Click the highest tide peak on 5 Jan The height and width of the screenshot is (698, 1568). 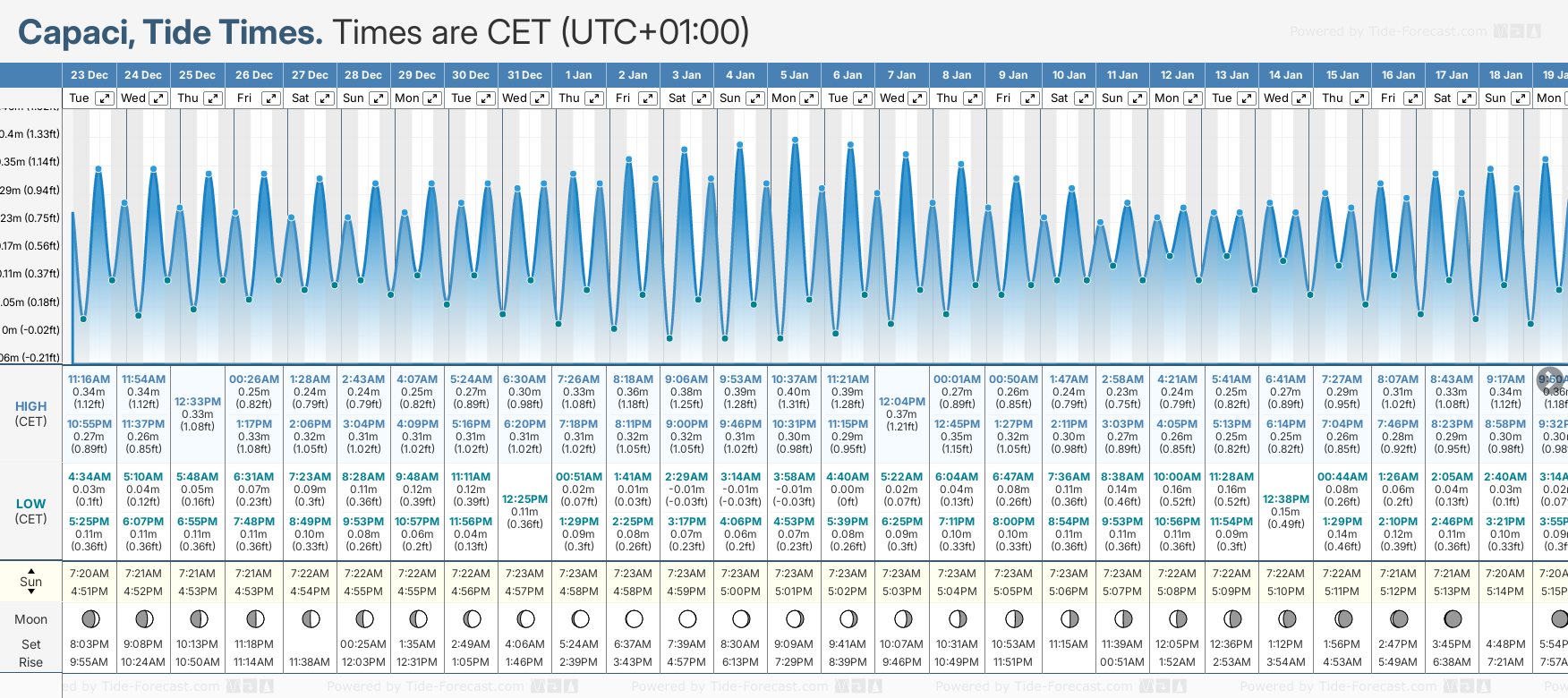click(x=795, y=140)
